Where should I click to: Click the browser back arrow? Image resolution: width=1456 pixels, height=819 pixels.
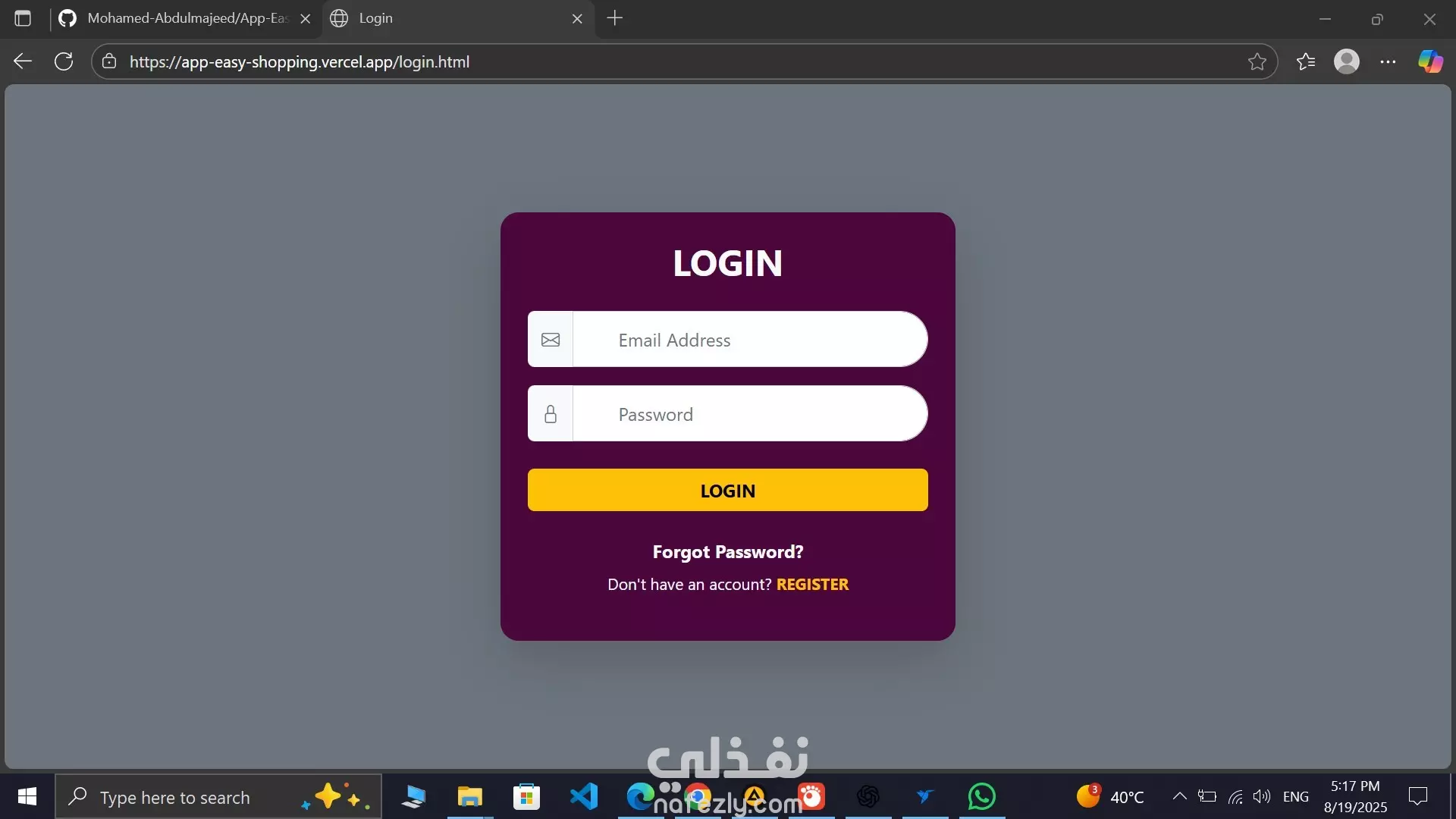coord(23,61)
